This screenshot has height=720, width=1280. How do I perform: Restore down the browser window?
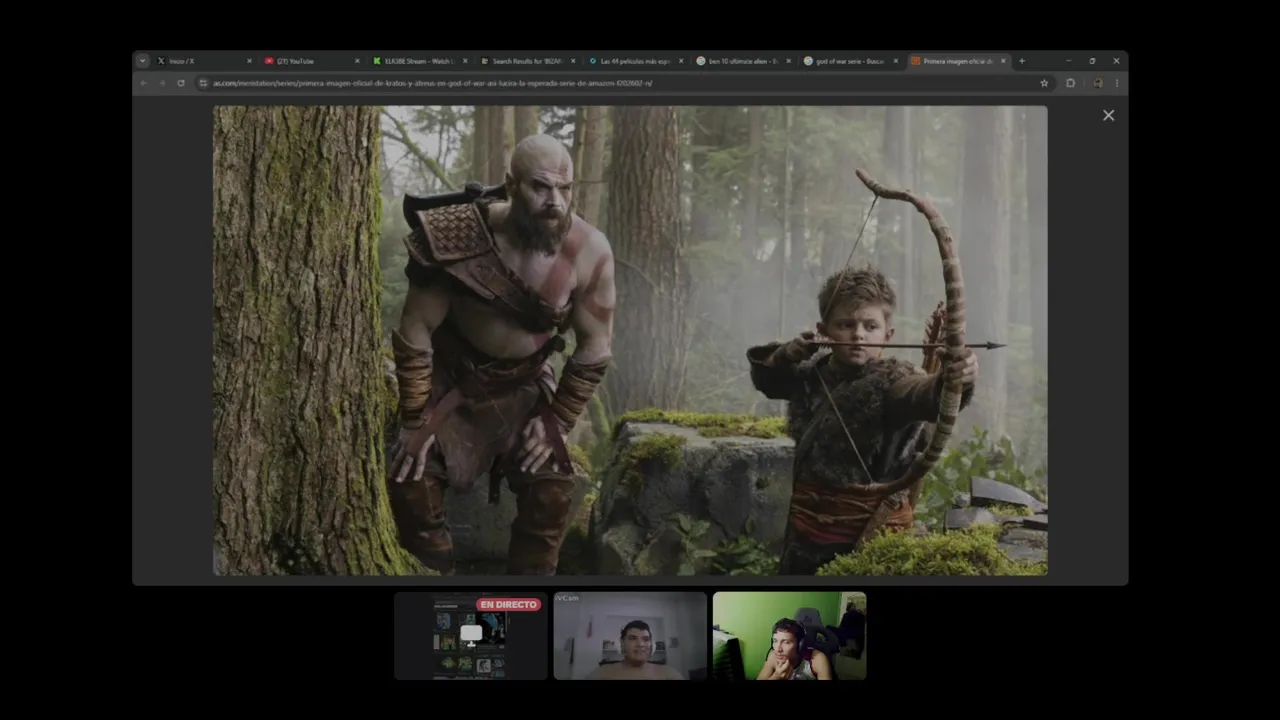1092,61
